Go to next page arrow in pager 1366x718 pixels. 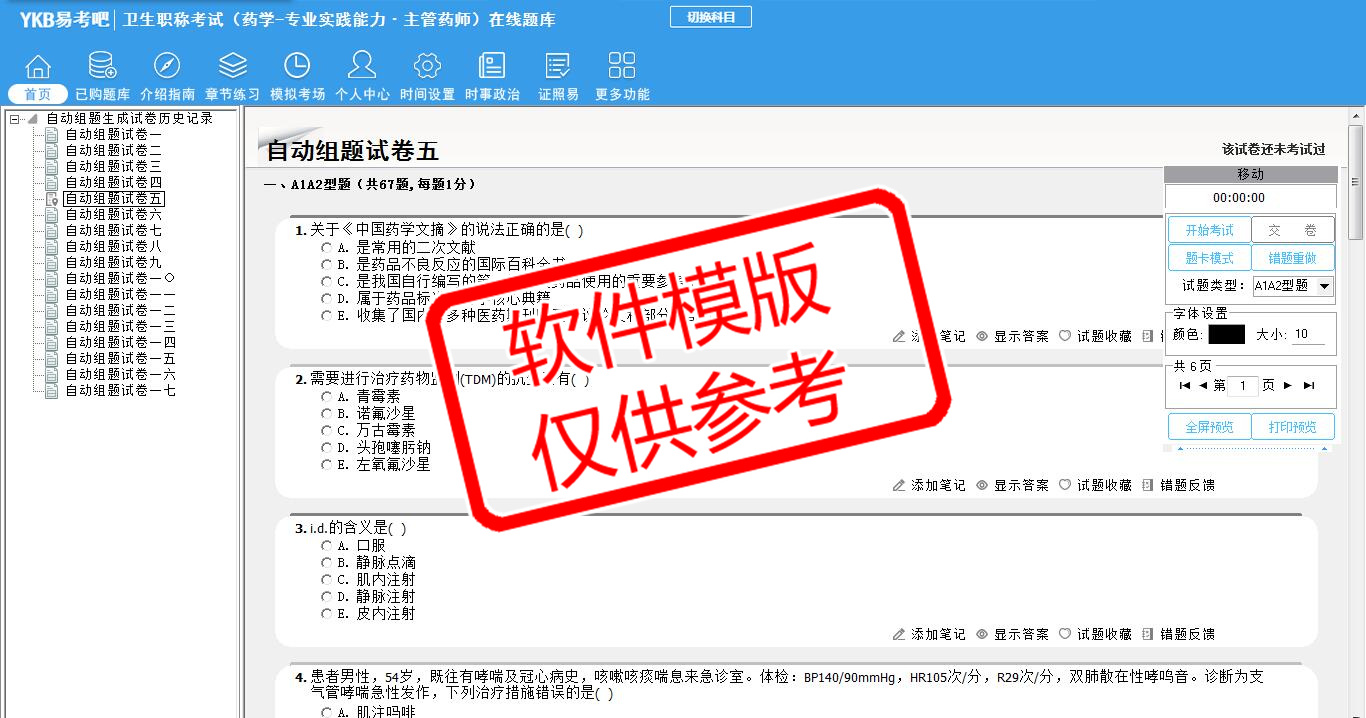[x=1288, y=386]
